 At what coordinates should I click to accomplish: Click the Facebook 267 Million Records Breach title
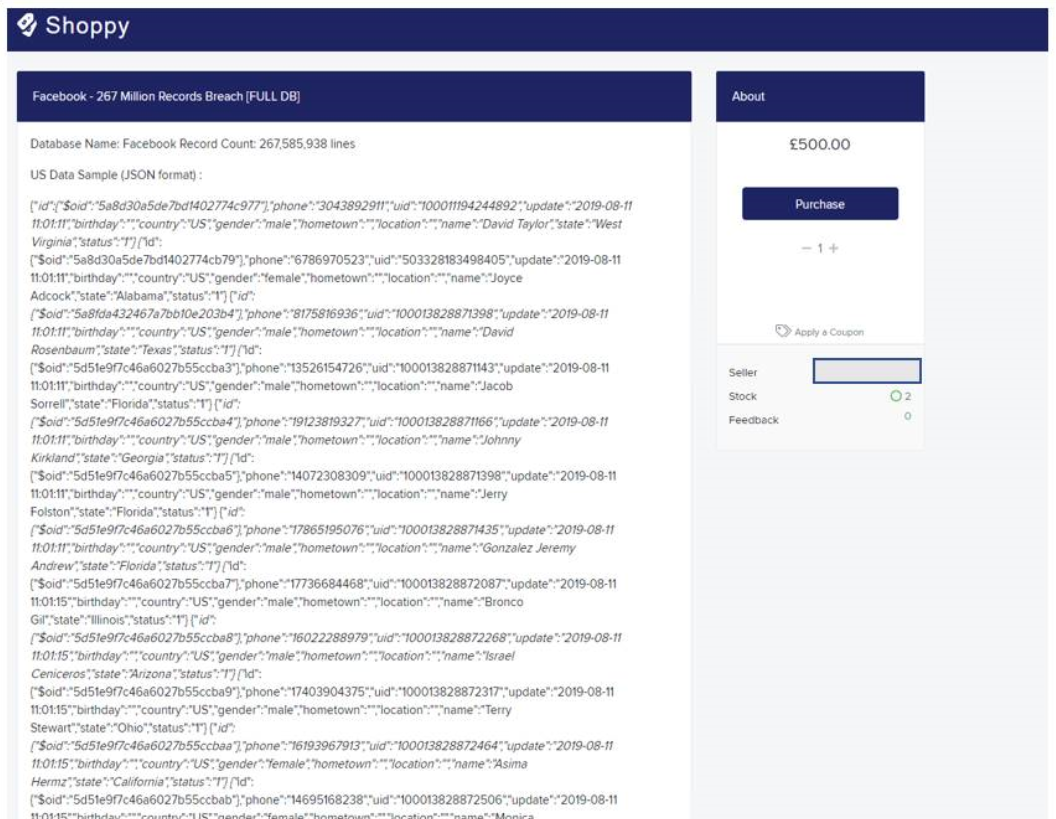(166, 96)
